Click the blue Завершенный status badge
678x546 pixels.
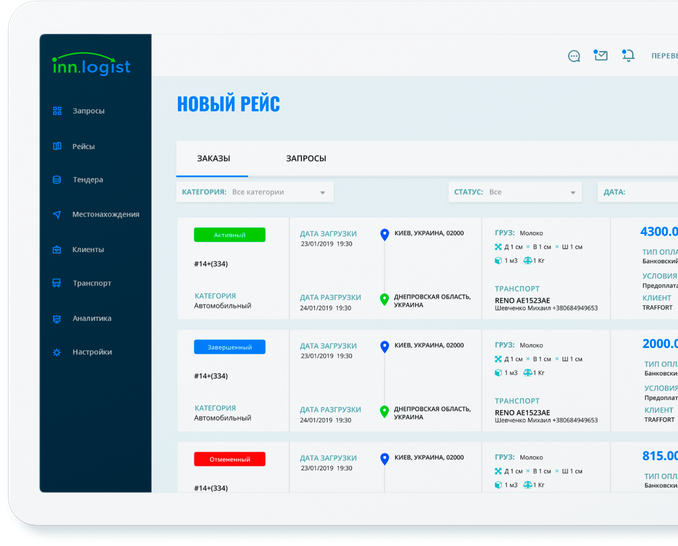(230, 347)
